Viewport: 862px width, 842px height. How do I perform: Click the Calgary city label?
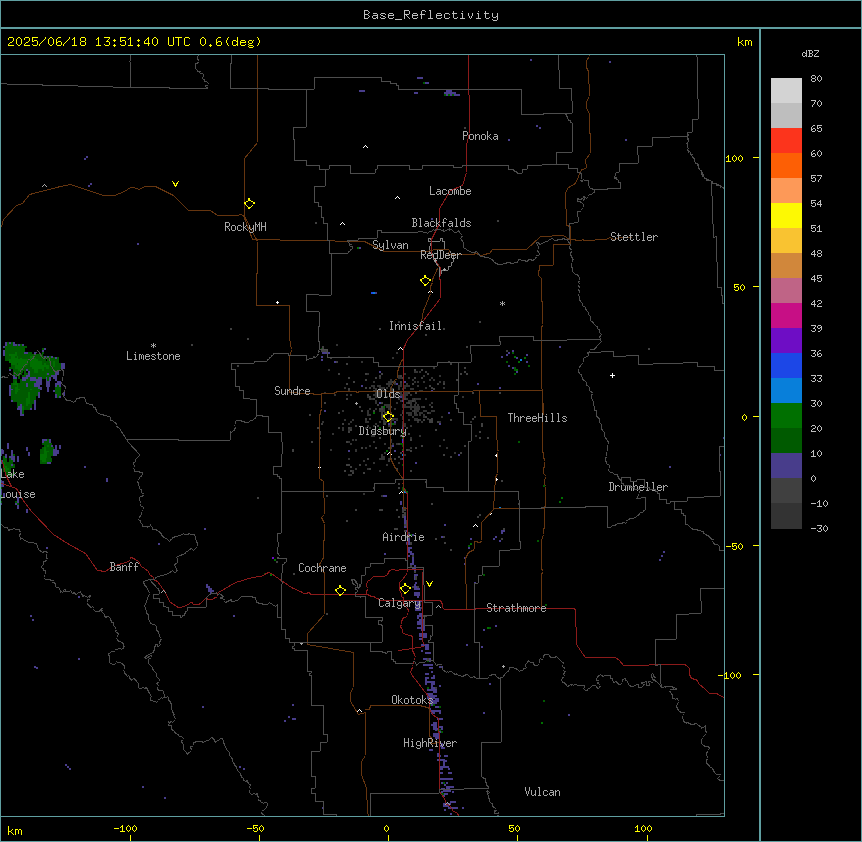(400, 603)
